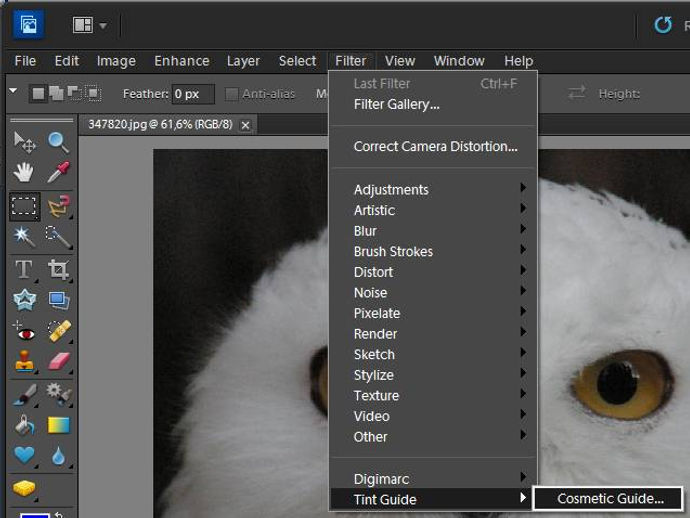Screen dimensions: 690x518
Task: Select the Cookie Cutter star tool
Action: point(24,300)
